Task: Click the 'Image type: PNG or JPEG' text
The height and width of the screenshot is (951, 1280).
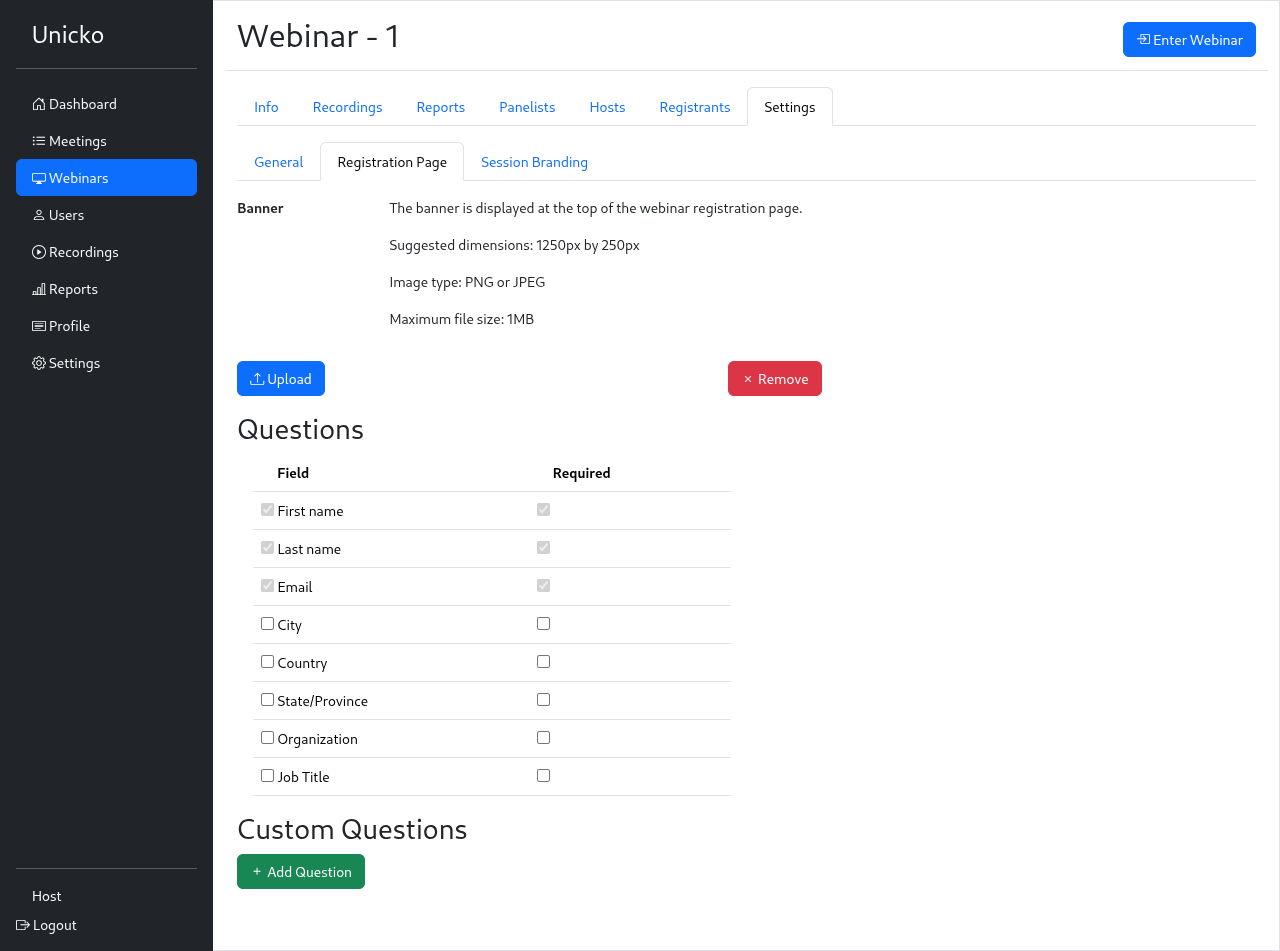Action: click(467, 282)
